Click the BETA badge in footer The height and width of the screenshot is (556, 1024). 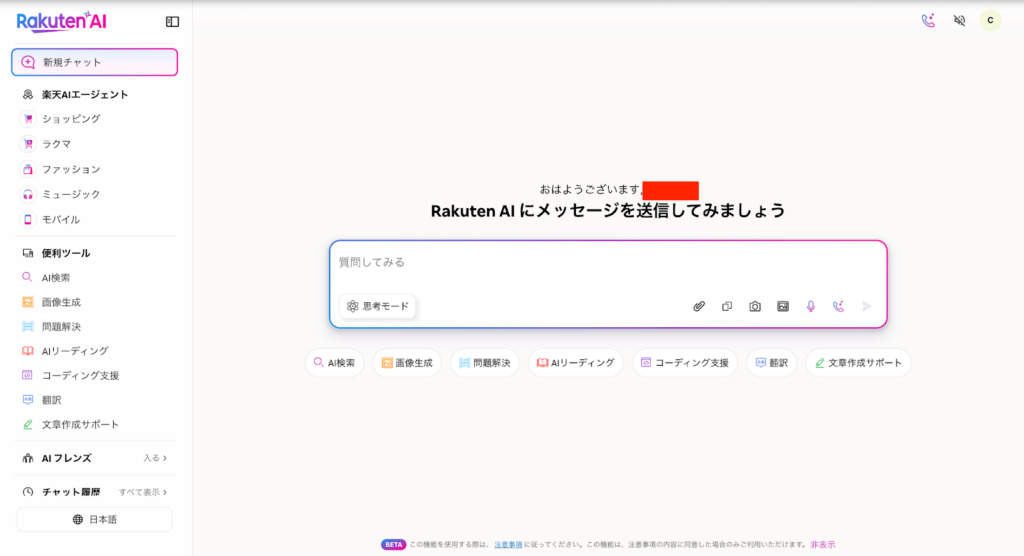(x=393, y=544)
